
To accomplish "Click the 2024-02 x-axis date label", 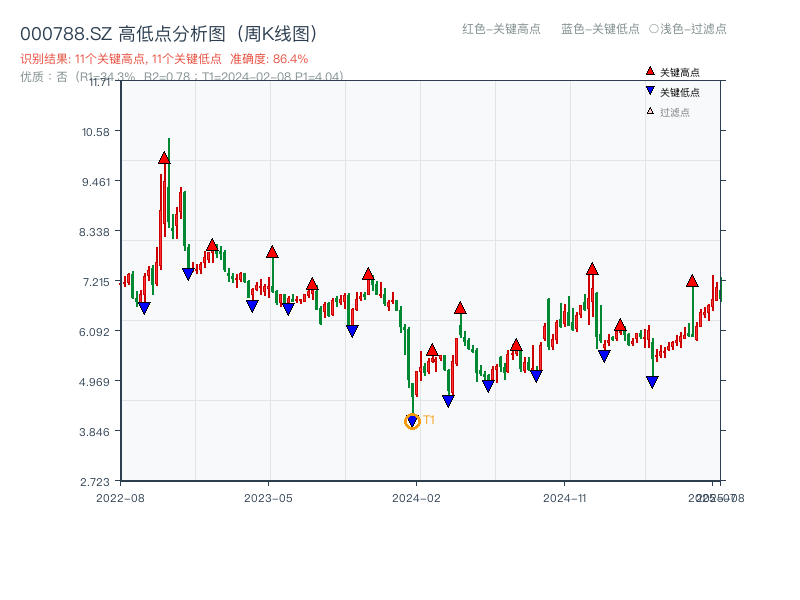I will (416, 498).
